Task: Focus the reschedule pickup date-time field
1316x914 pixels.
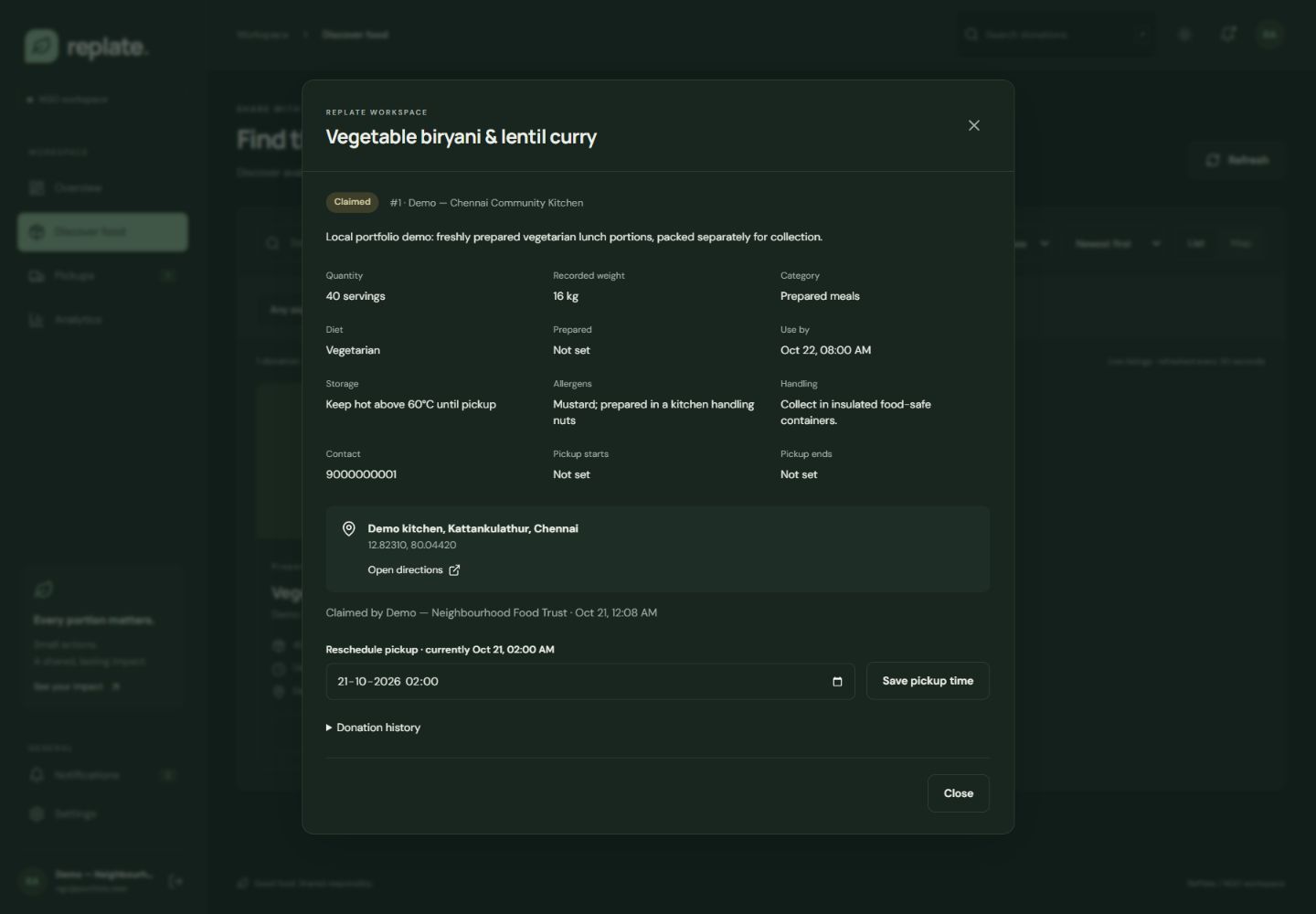Action: (590, 682)
